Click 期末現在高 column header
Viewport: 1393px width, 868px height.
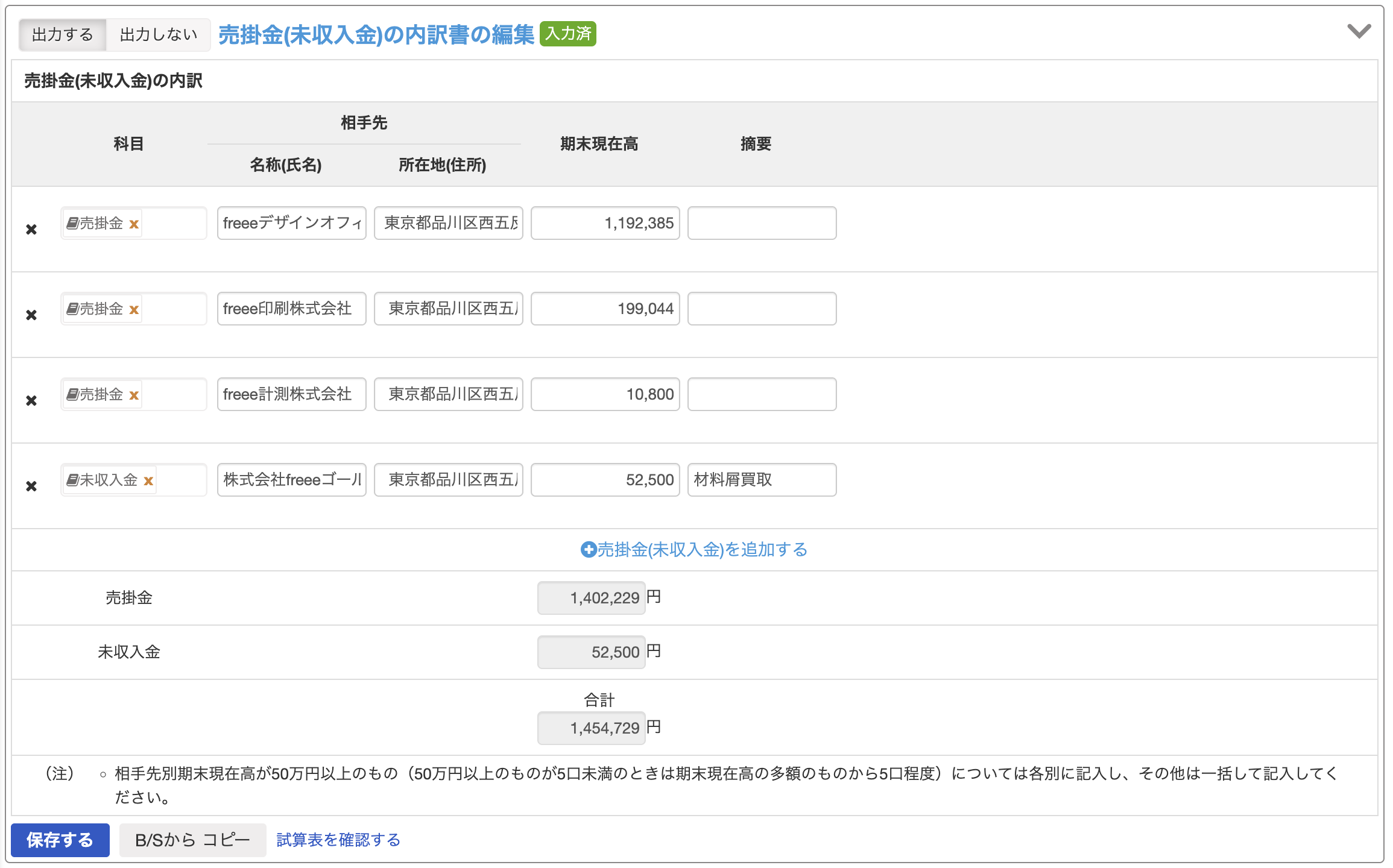point(599,144)
